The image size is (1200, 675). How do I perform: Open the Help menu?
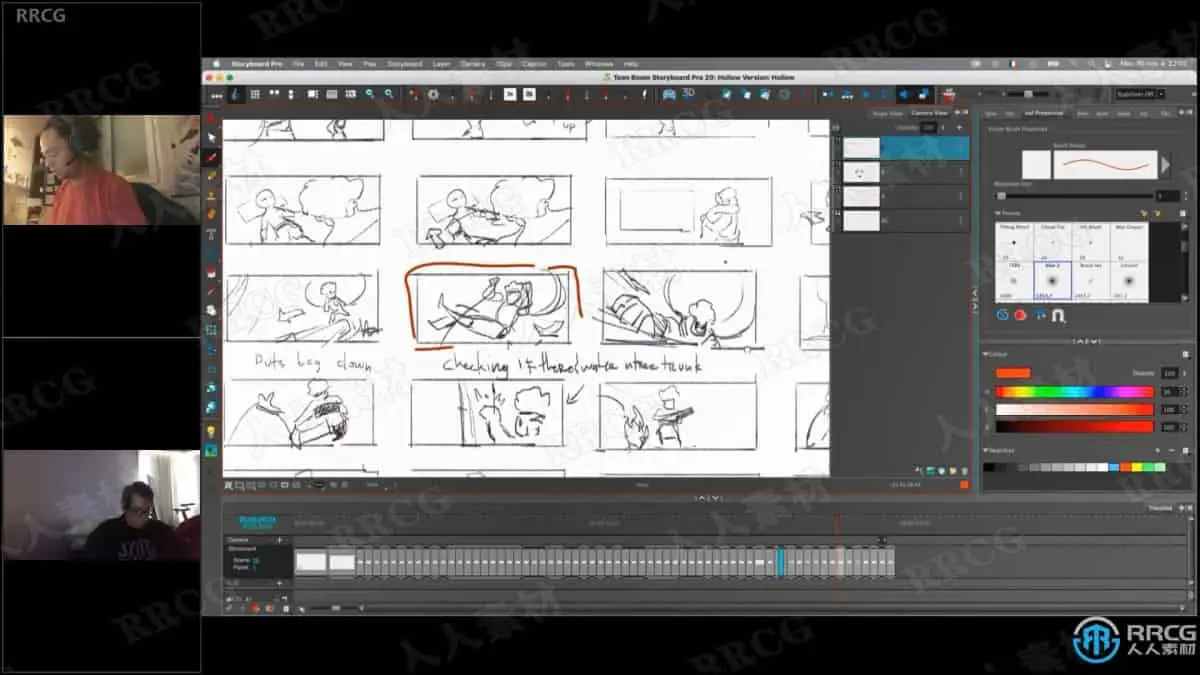click(630, 63)
